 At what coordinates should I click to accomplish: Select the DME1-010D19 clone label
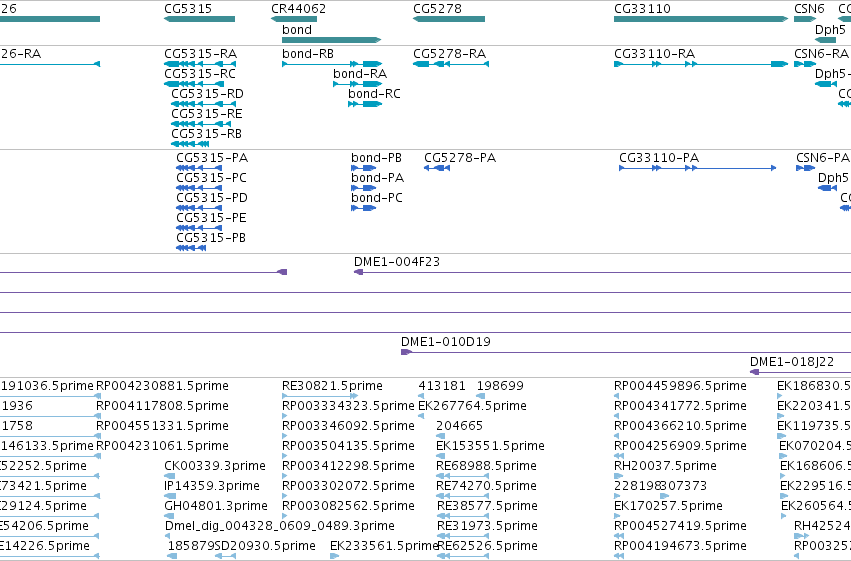pos(446,342)
